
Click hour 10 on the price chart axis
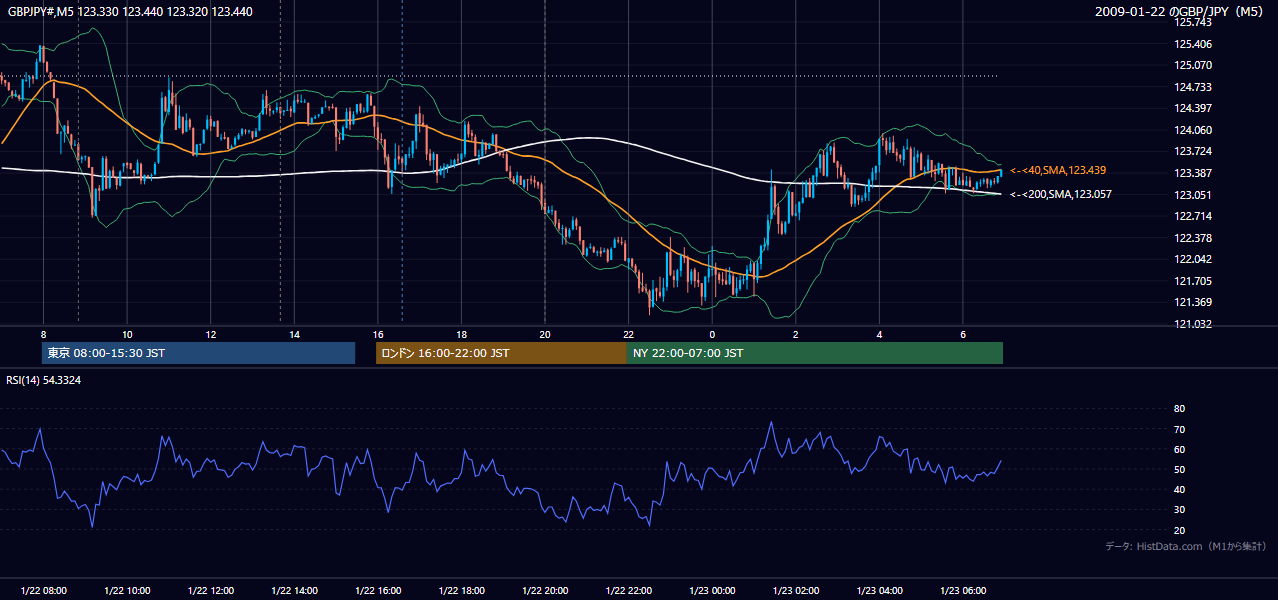(127, 334)
